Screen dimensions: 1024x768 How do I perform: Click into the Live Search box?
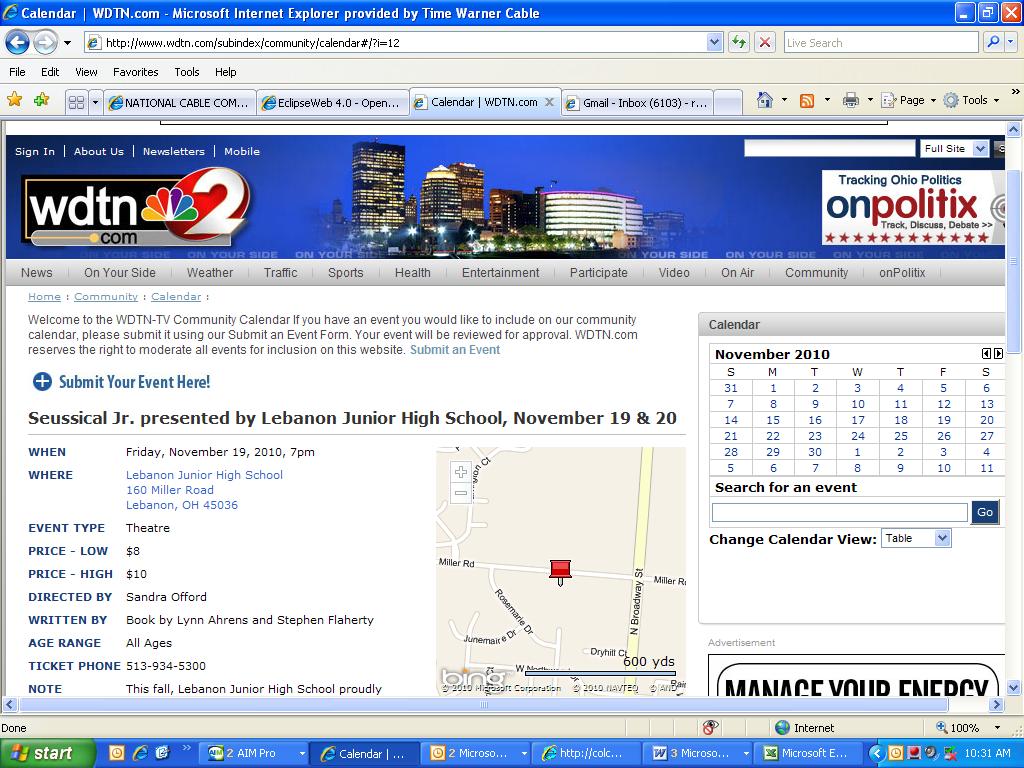pyautogui.click(x=881, y=42)
